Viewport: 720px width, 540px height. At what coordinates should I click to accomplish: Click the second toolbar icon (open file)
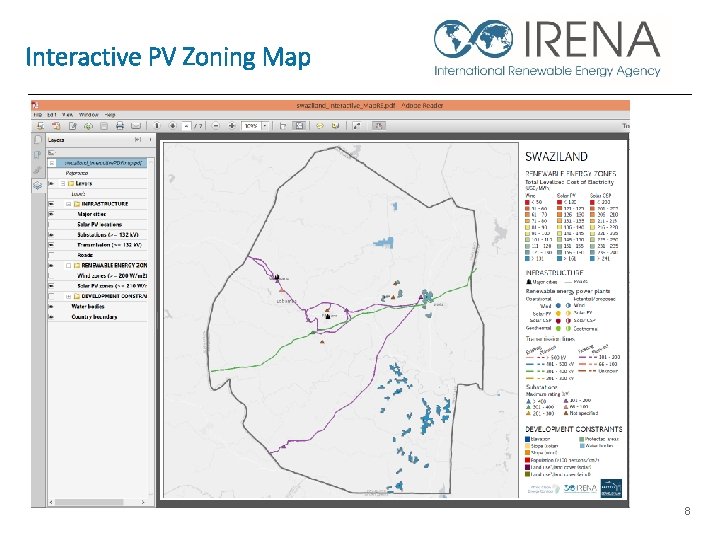(x=56, y=125)
